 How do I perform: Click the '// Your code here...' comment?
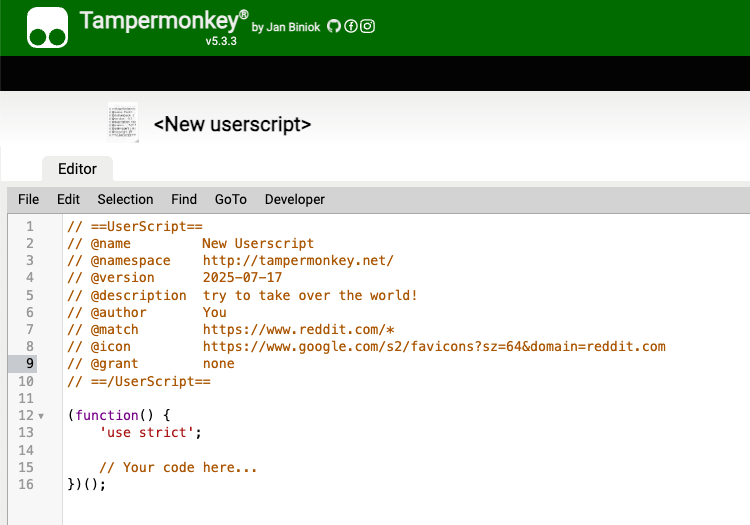[x=178, y=468]
